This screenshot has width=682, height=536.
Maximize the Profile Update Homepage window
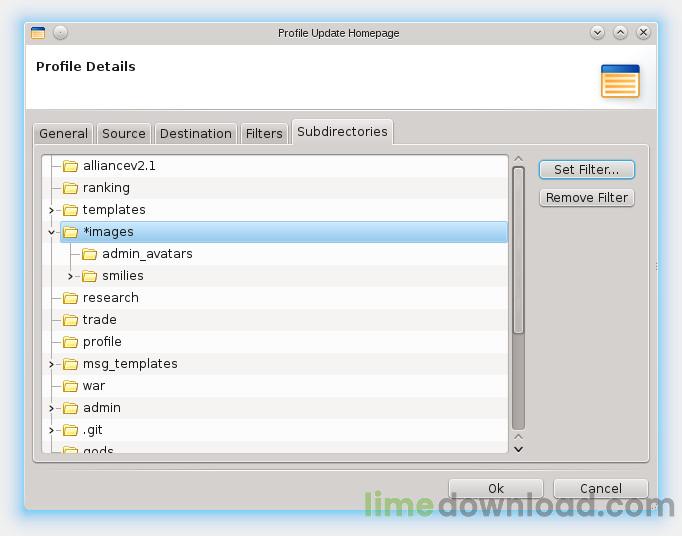point(621,33)
